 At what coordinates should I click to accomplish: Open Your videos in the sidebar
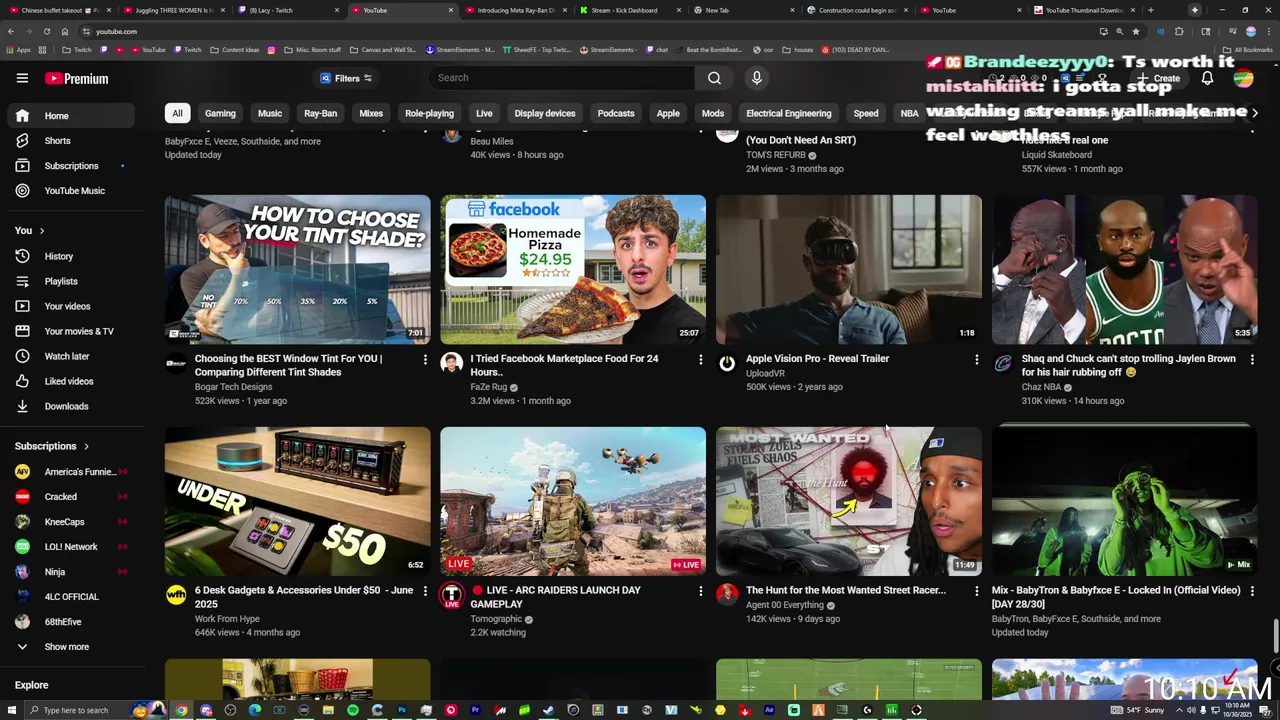(68, 306)
